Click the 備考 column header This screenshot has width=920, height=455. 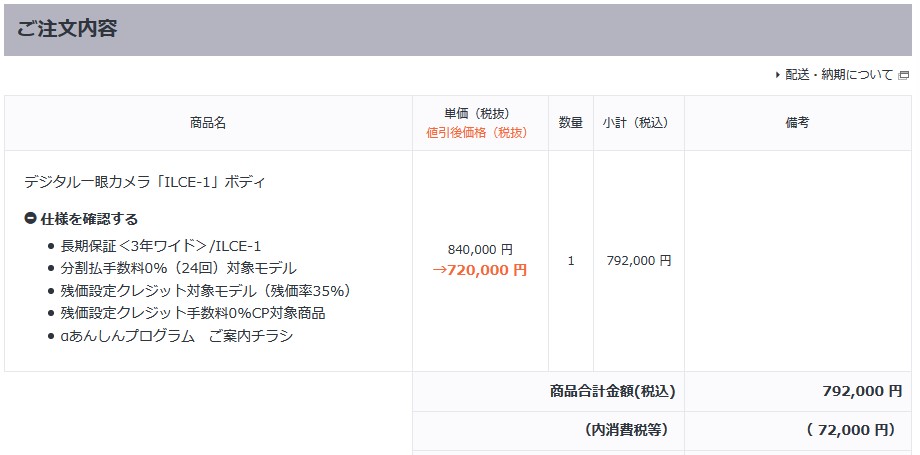pos(797,123)
